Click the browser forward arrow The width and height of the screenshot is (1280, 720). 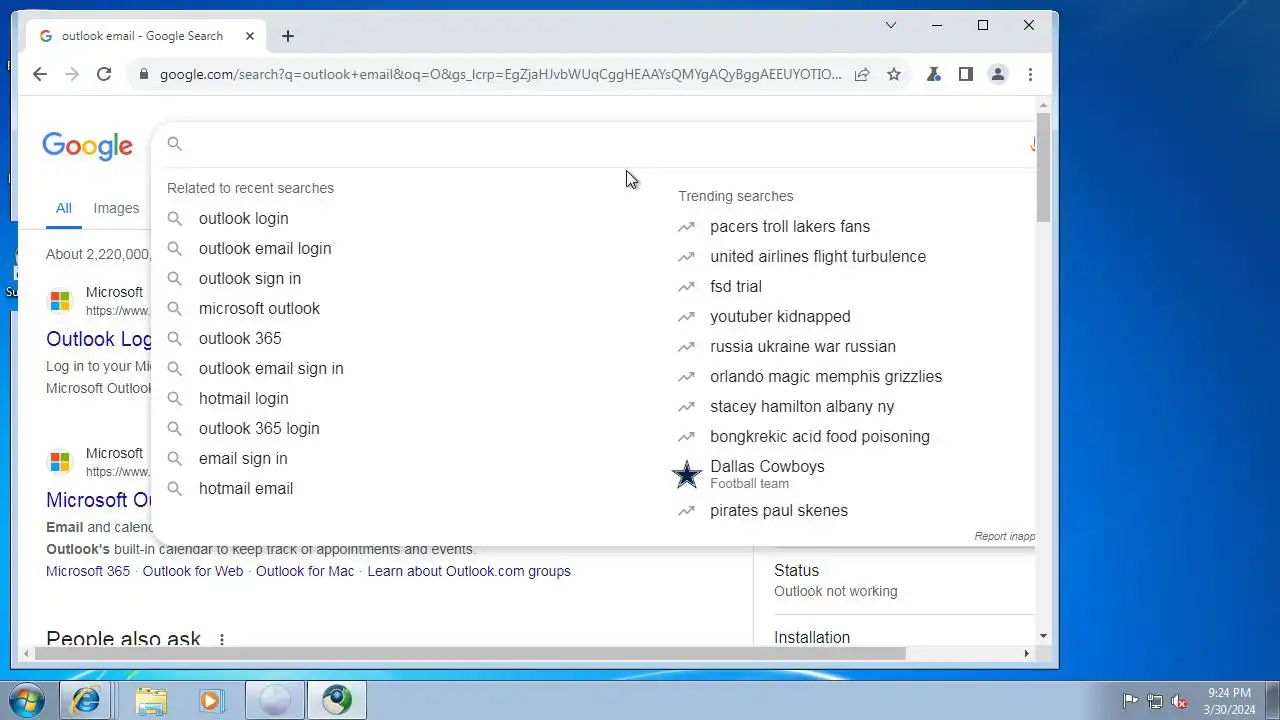coord(71,74)
